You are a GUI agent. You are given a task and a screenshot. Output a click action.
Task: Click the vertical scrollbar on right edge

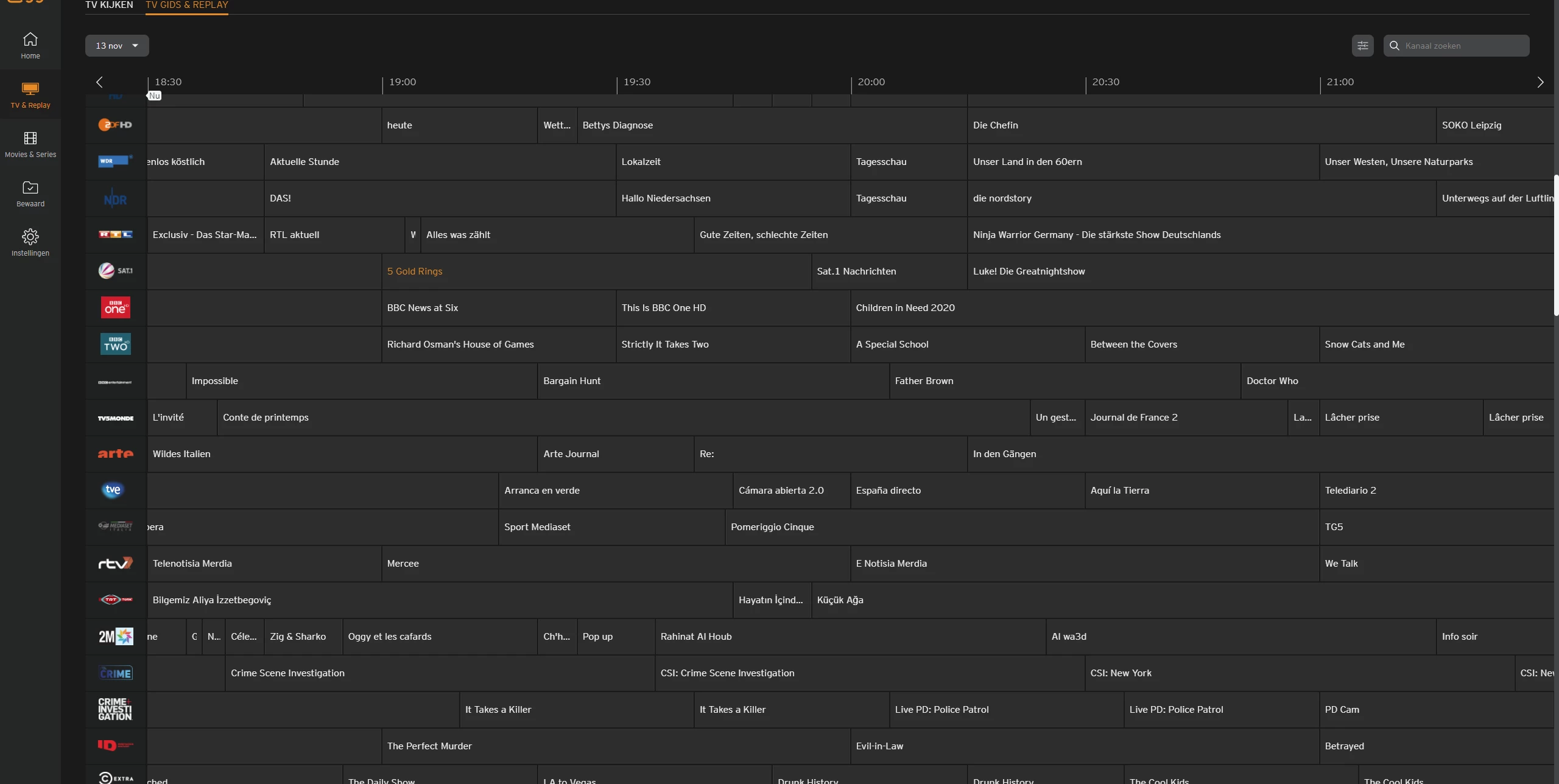pos(1556,243)
